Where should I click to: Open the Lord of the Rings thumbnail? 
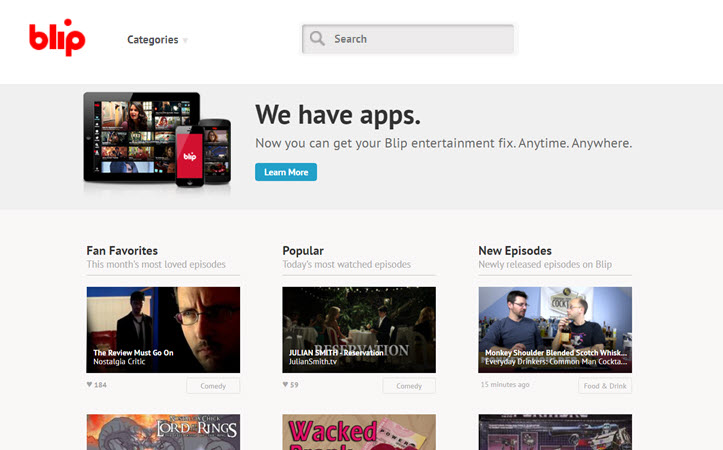point(163,432)
